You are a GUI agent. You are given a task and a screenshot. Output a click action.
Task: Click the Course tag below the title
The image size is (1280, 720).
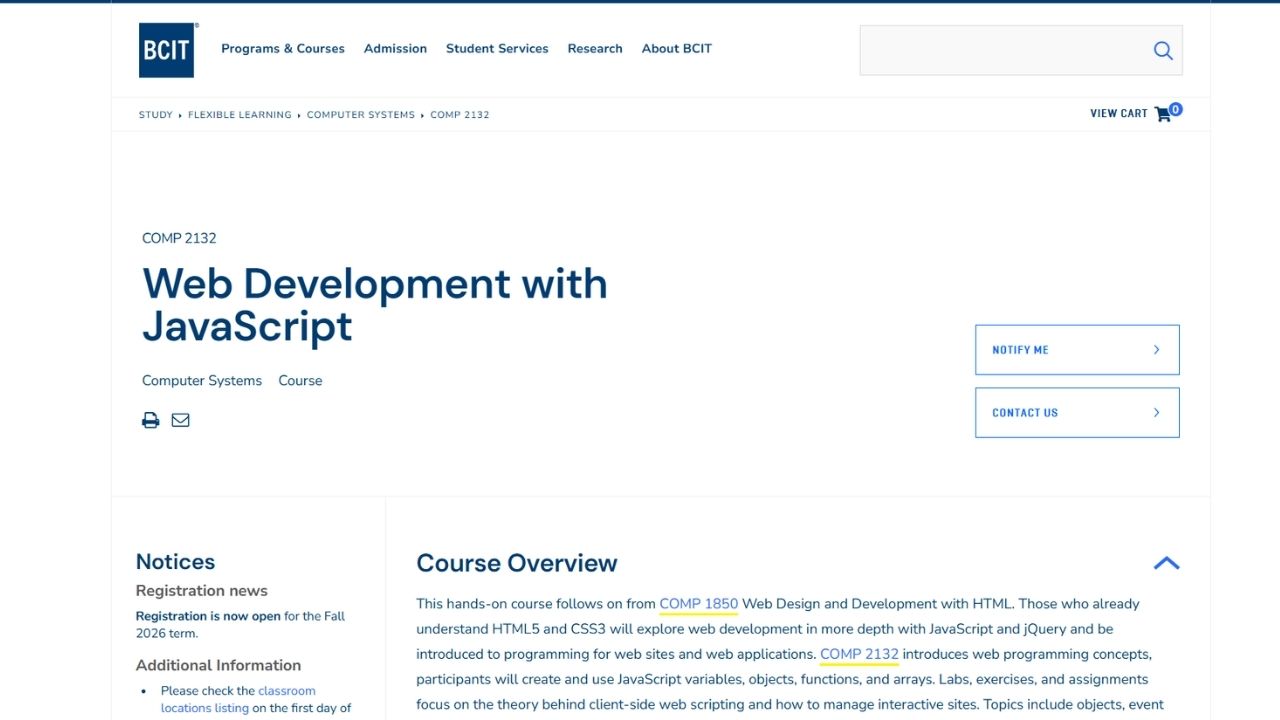(300, 381)
